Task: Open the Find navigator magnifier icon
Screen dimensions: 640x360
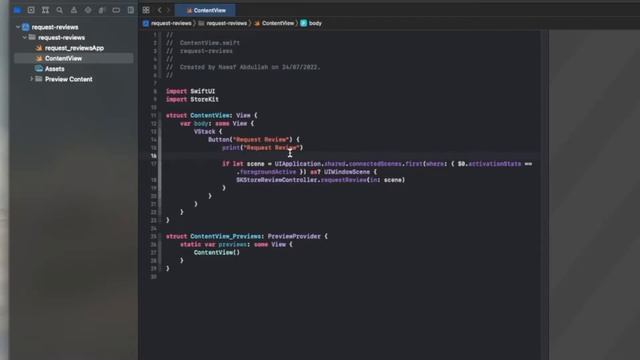Action: coord(60,10)
